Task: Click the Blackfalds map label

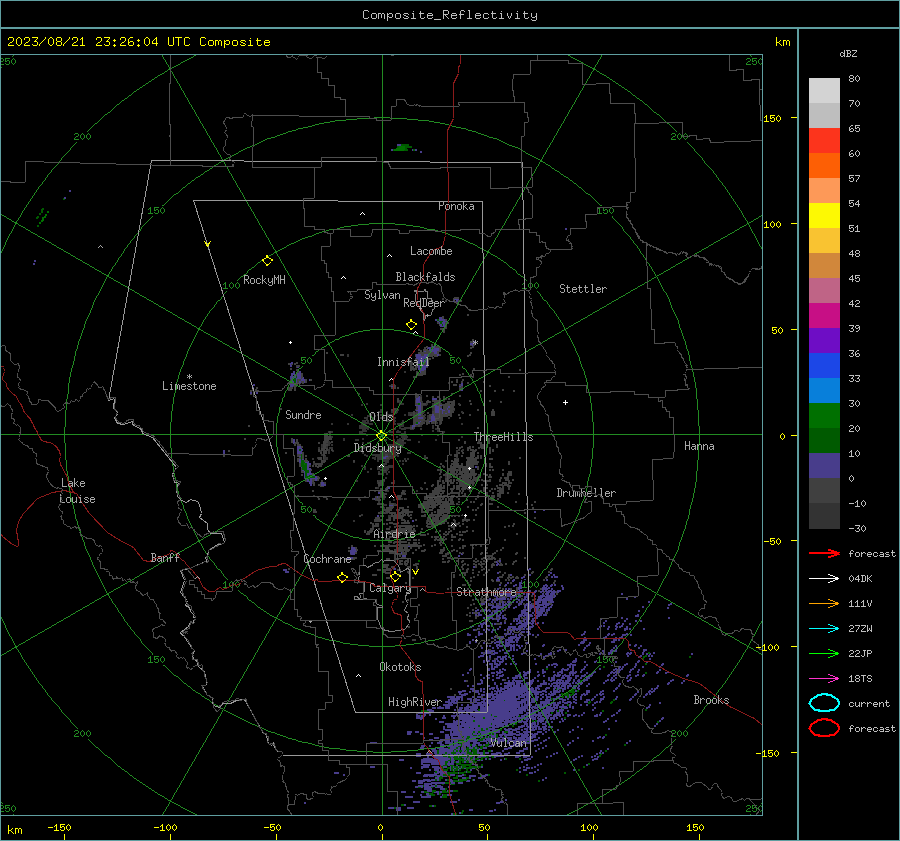Action: (425, 277)
